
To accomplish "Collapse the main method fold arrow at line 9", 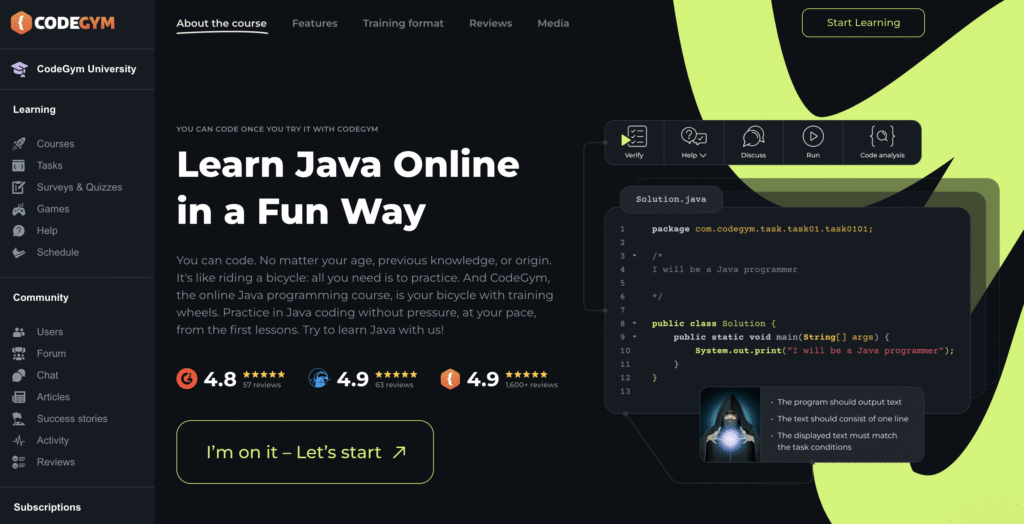I will (x=634, y=337).
